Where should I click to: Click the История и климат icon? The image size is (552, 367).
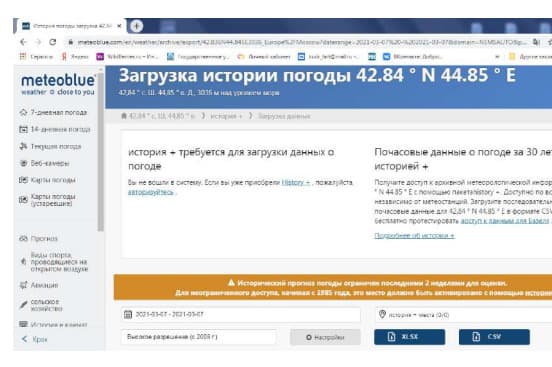coord(23,324)
